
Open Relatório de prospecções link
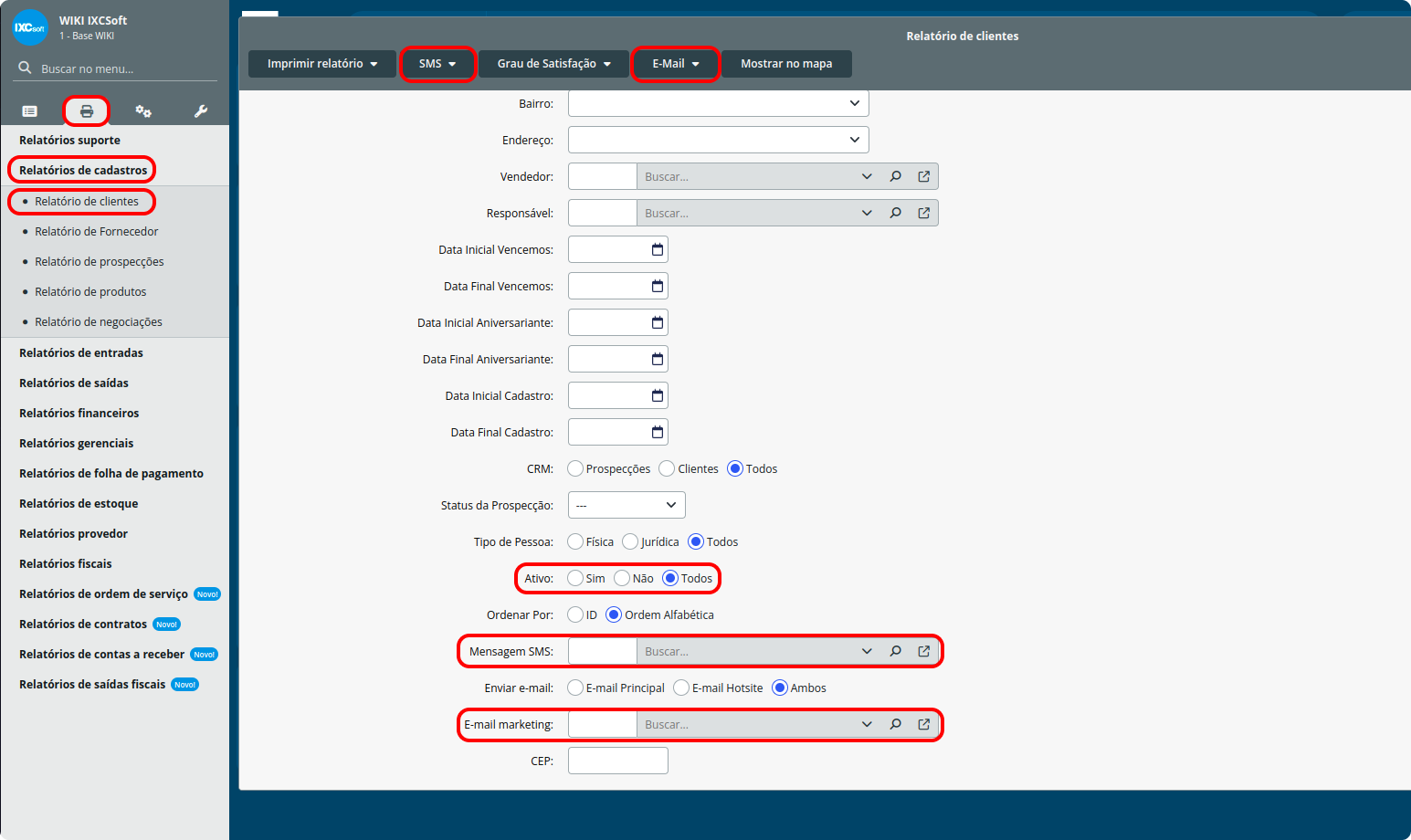click(x=100, y=261)
